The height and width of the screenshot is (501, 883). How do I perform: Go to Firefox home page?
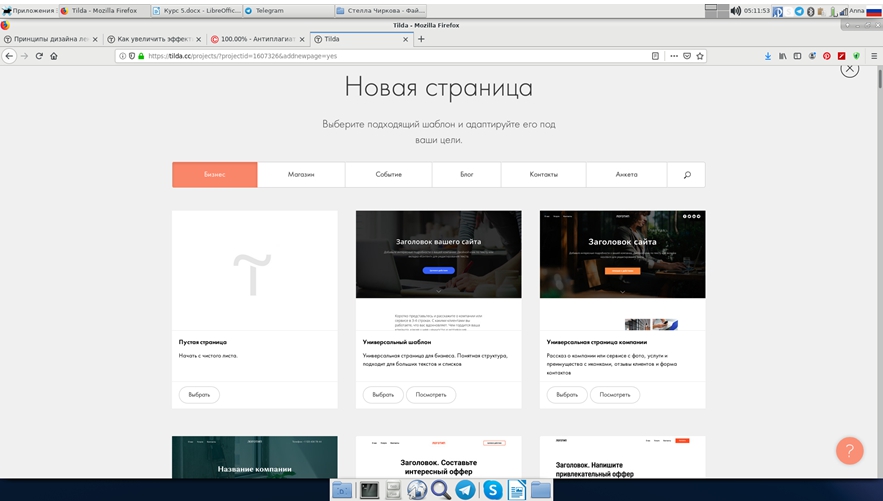[x=54, y=56]
